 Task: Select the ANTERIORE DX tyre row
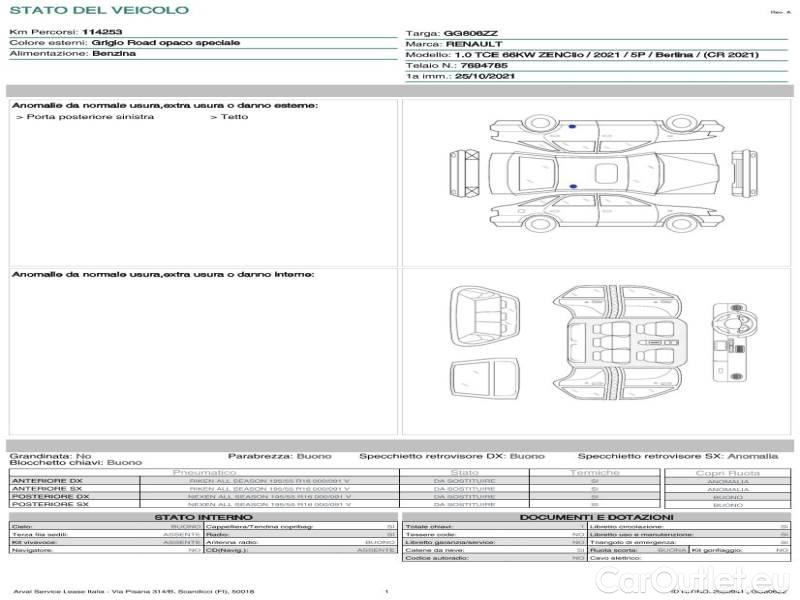(270, 481)
